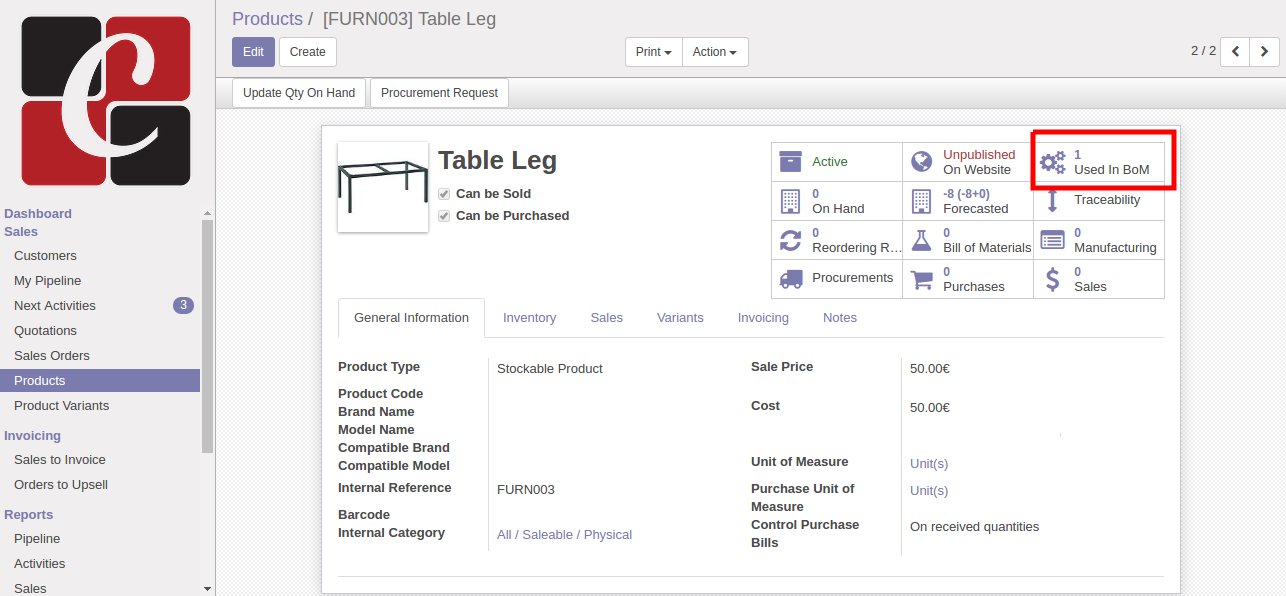Screen dimensions: 1286x596
Task: Open the Print dropdown menu
Action: click(x=654, y=52)
